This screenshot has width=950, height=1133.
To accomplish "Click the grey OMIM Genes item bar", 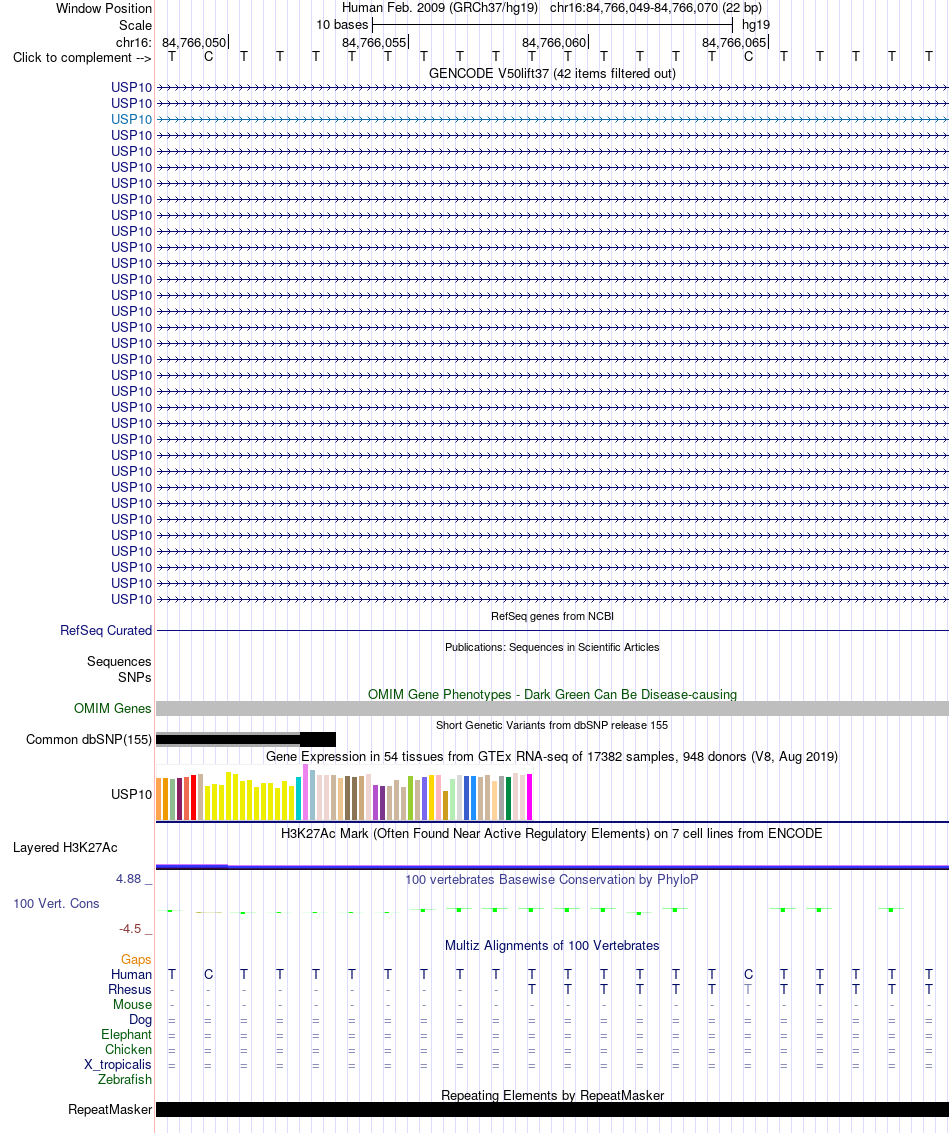I will pyautogui.click(x=553, y=708).
